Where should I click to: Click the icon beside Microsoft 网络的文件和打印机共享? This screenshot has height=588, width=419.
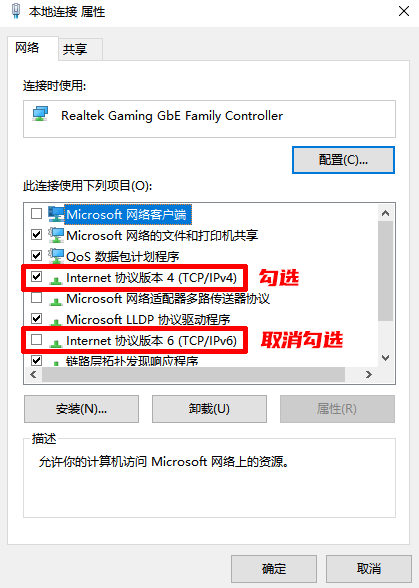coord(56,235)
